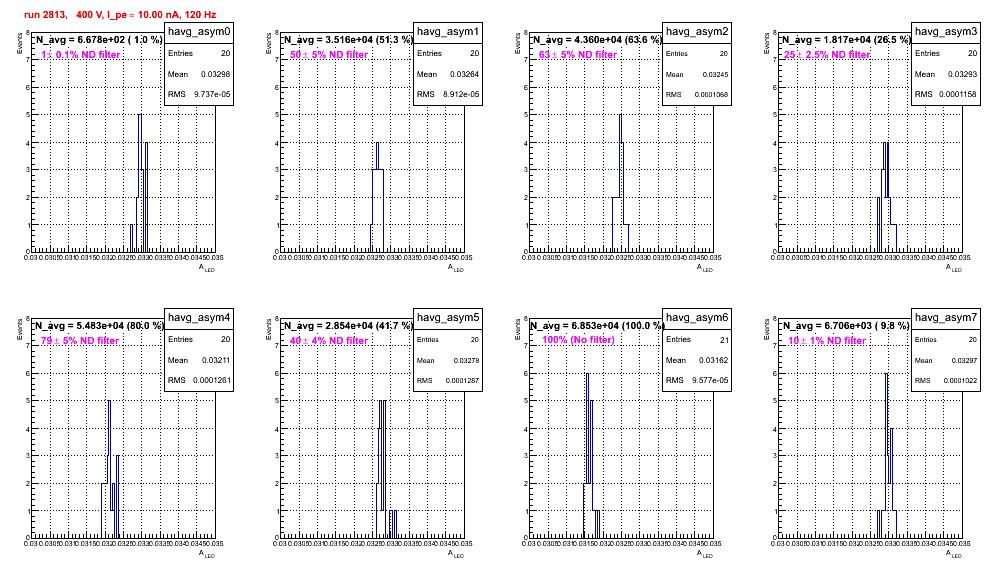This screenshot has height=572, width=996.
Task: Select the N_avg = 2.854e+04 label
Action: click(347, 325)
